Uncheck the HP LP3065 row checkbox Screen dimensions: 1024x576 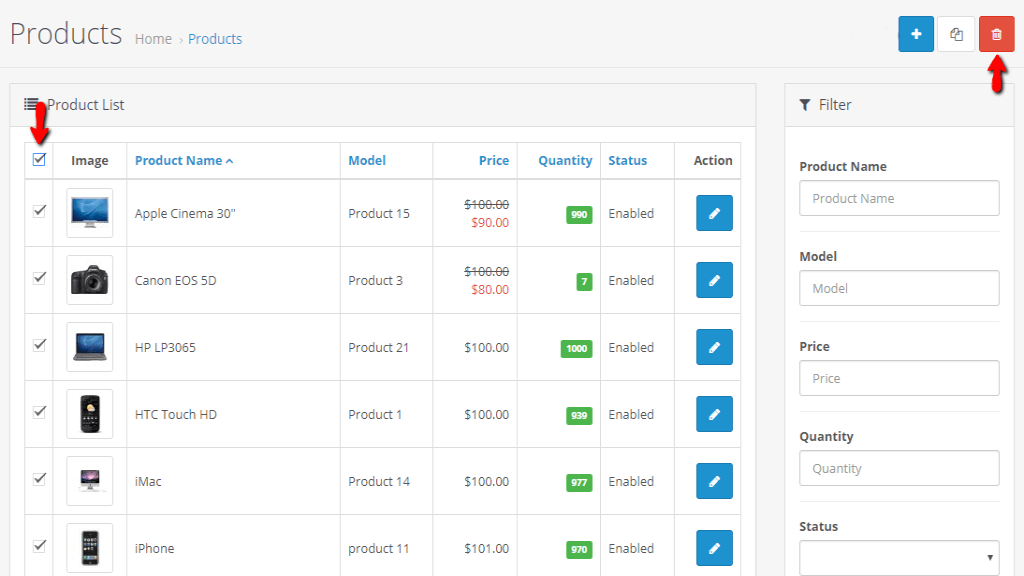[x=39, y=347]
